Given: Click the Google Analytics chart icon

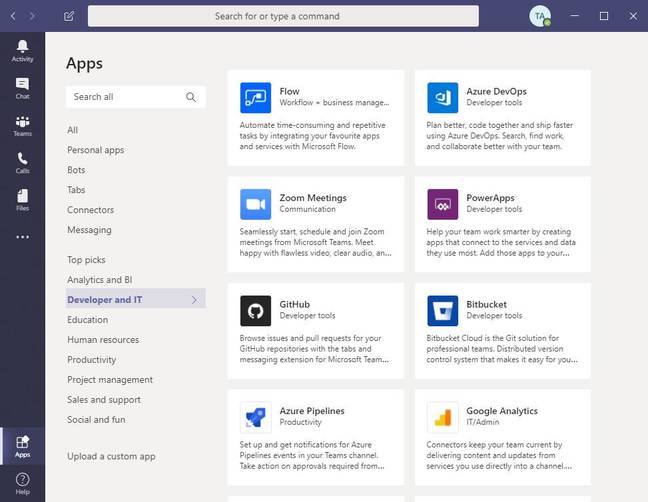Looking at the screenshot, I should tap(443, 417).
